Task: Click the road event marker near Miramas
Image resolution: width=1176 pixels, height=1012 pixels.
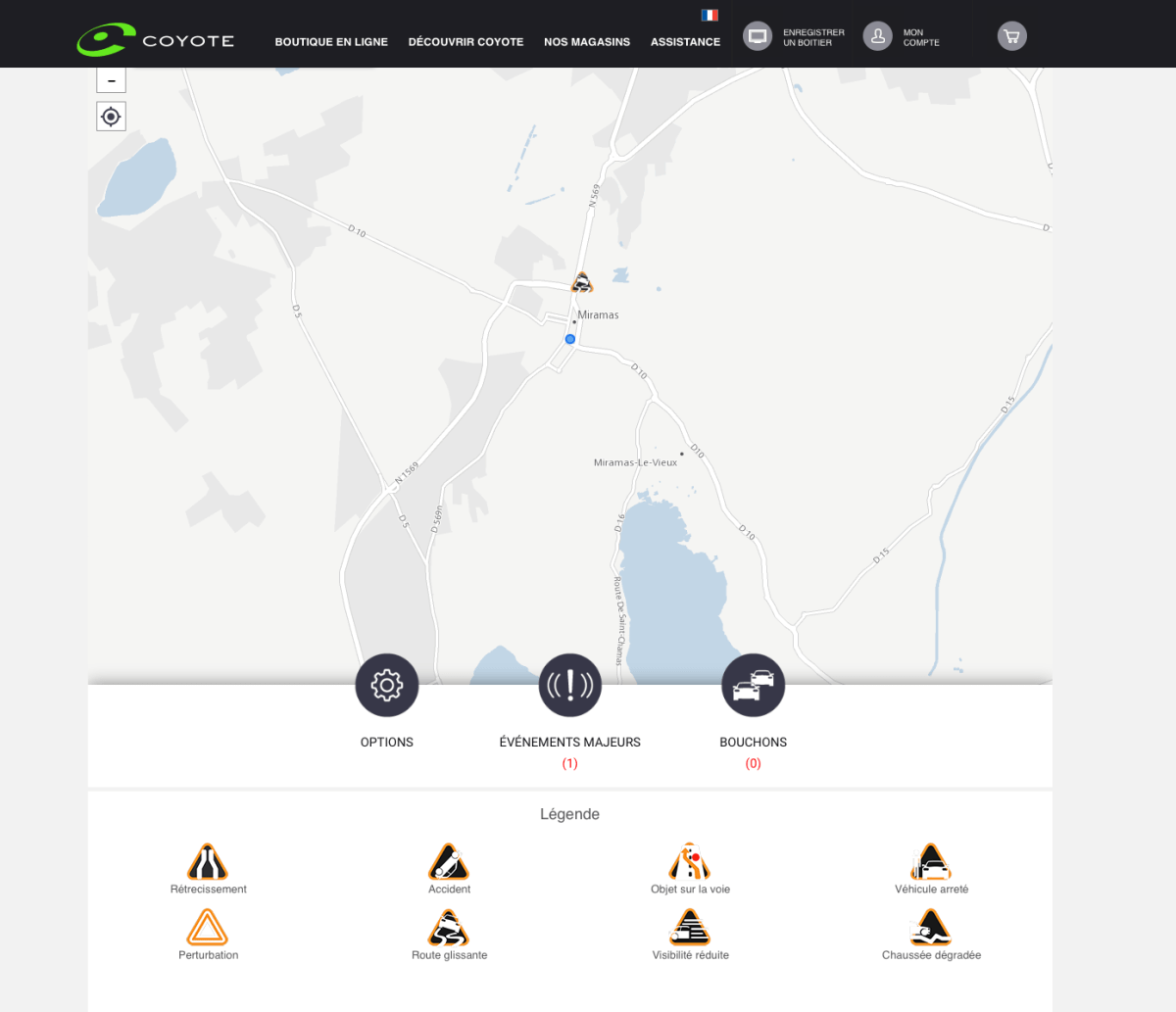Action: pyautogui.click(x=582, y=283)
